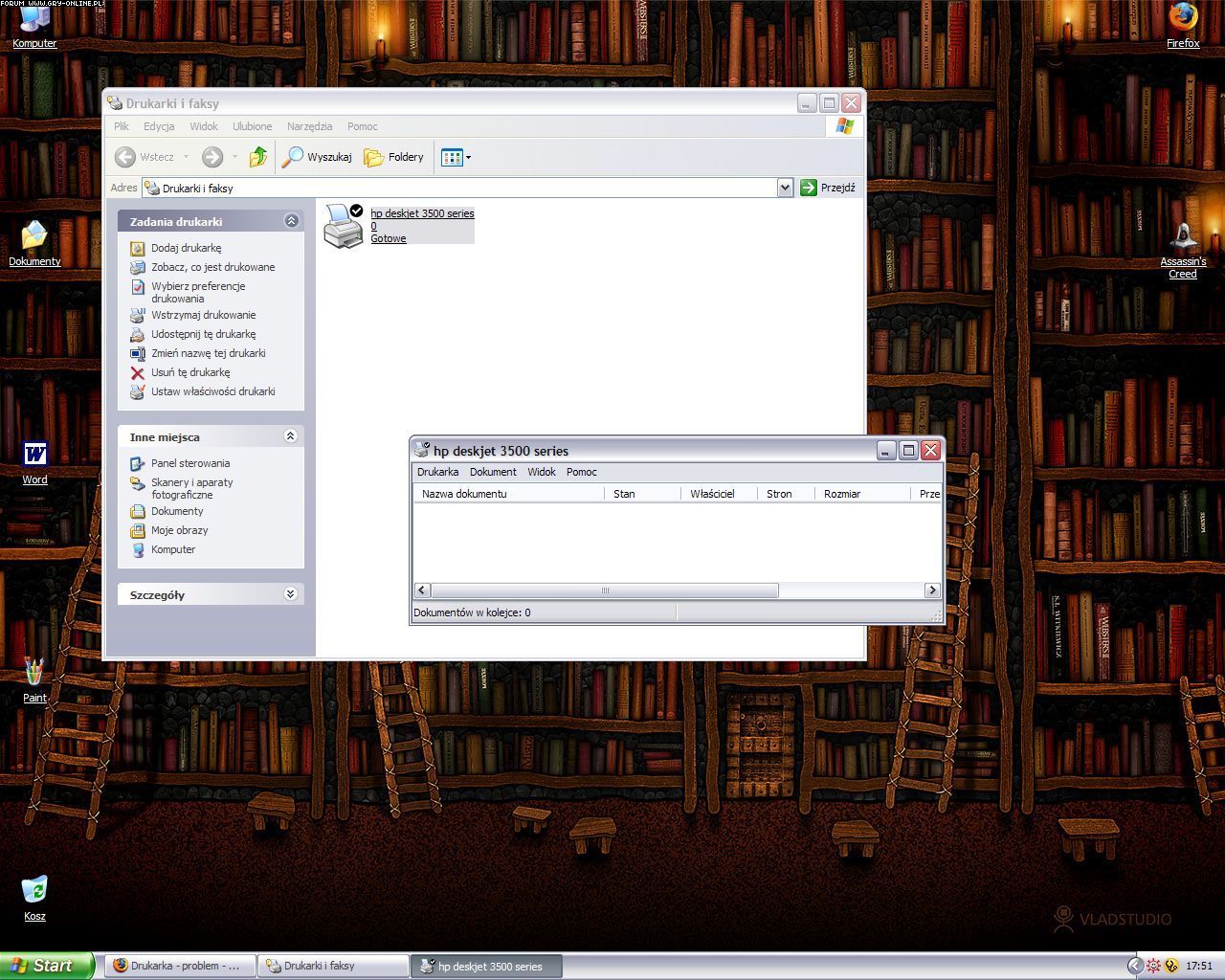This screenshot has height=980, width=1225.
Task: Collapse the Inne miejsca panel
Action: [x=291, y=436]
